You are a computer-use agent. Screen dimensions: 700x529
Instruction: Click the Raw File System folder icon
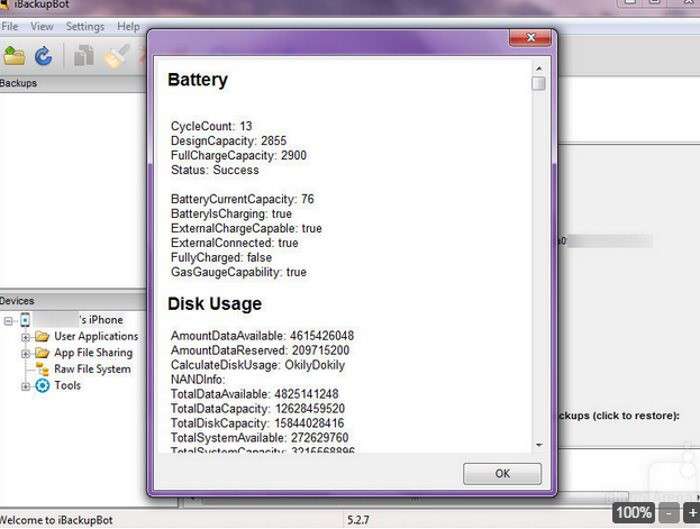tap(42, 369)
